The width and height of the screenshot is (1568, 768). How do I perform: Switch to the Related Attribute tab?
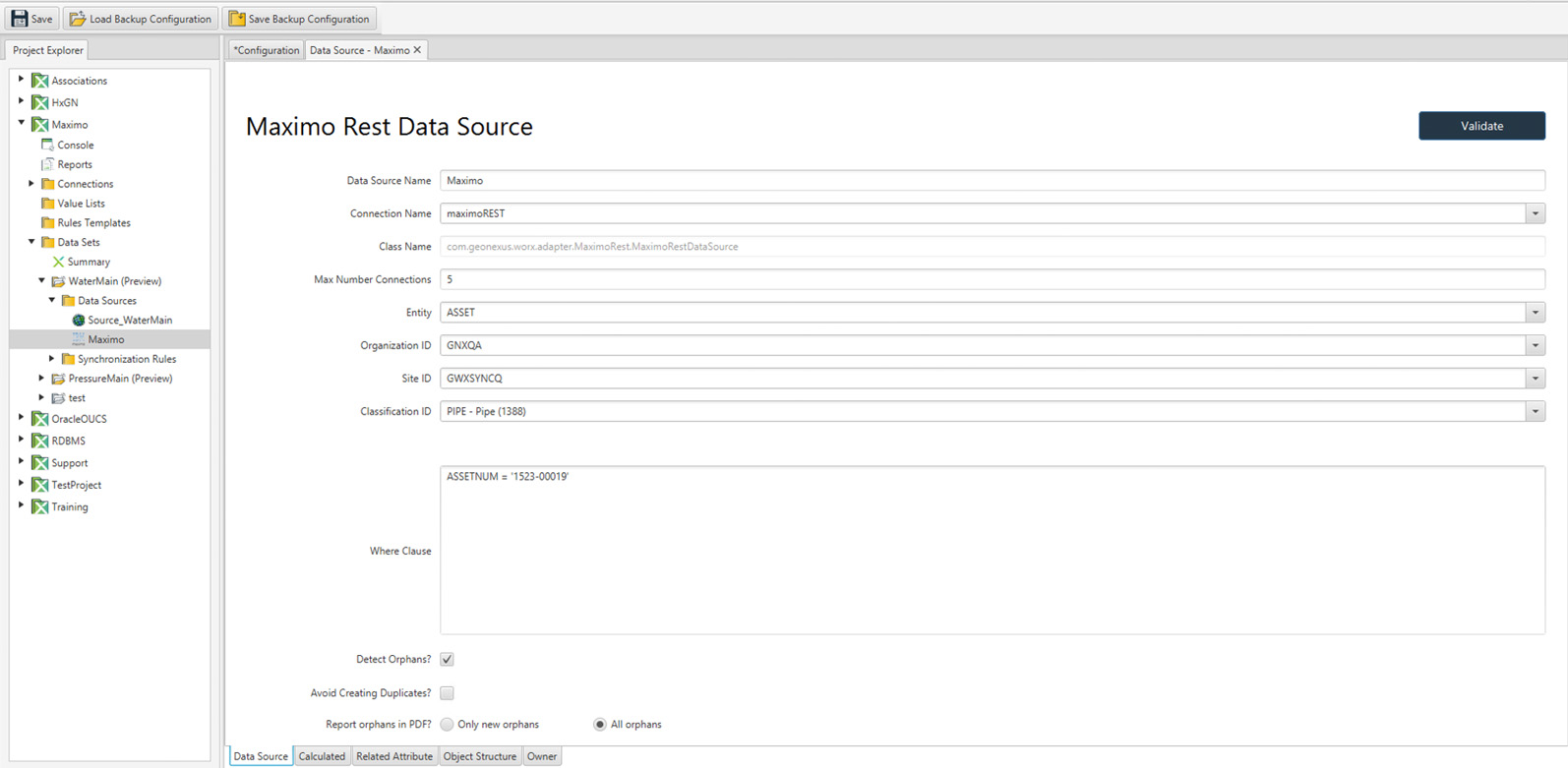pyautogui.click(x=393, y=756)
